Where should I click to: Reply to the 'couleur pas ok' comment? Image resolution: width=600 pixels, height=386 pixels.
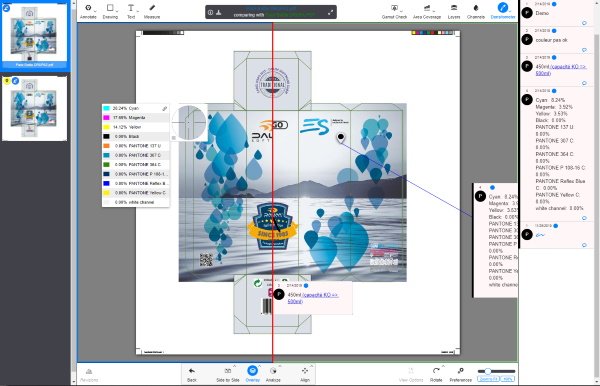[x=584, y=50]
